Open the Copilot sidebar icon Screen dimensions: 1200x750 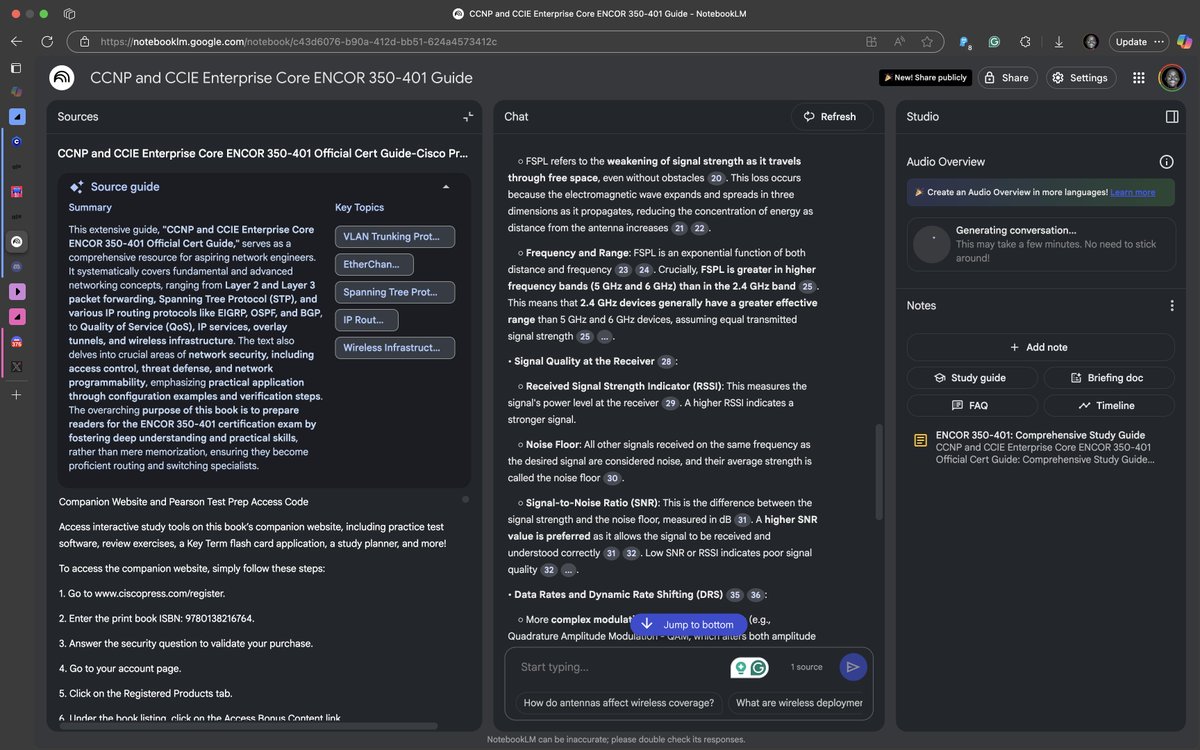(1184, 42)
